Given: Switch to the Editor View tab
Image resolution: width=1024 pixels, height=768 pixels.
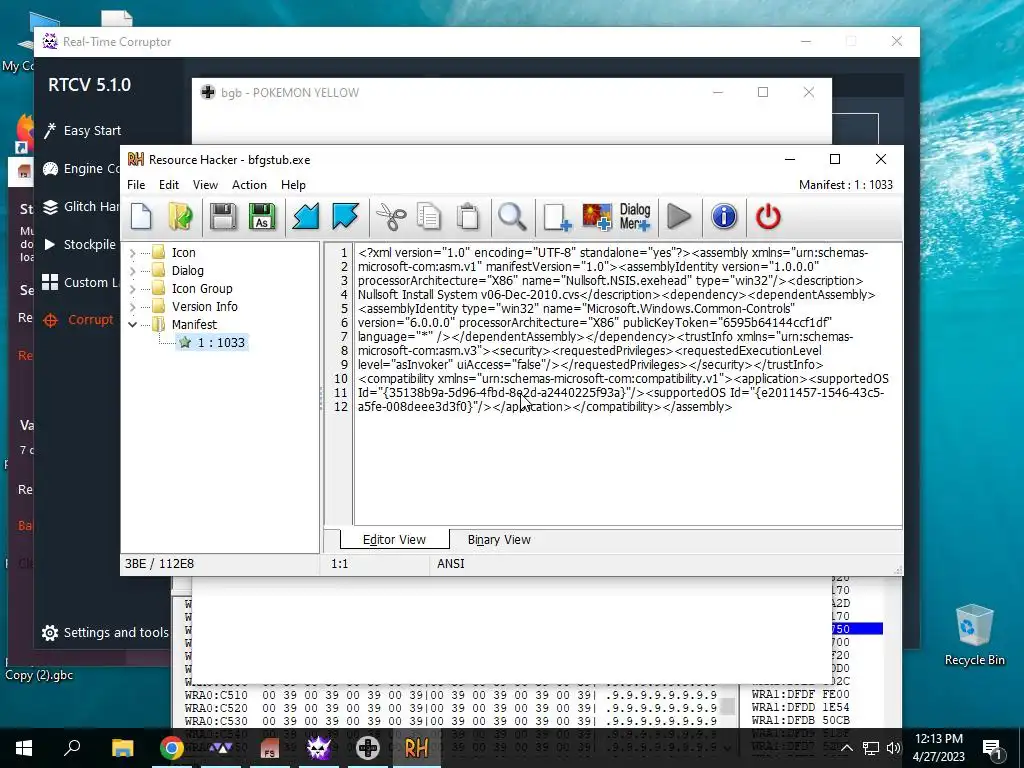Looking at the screenshot, I should coord(394,539).
